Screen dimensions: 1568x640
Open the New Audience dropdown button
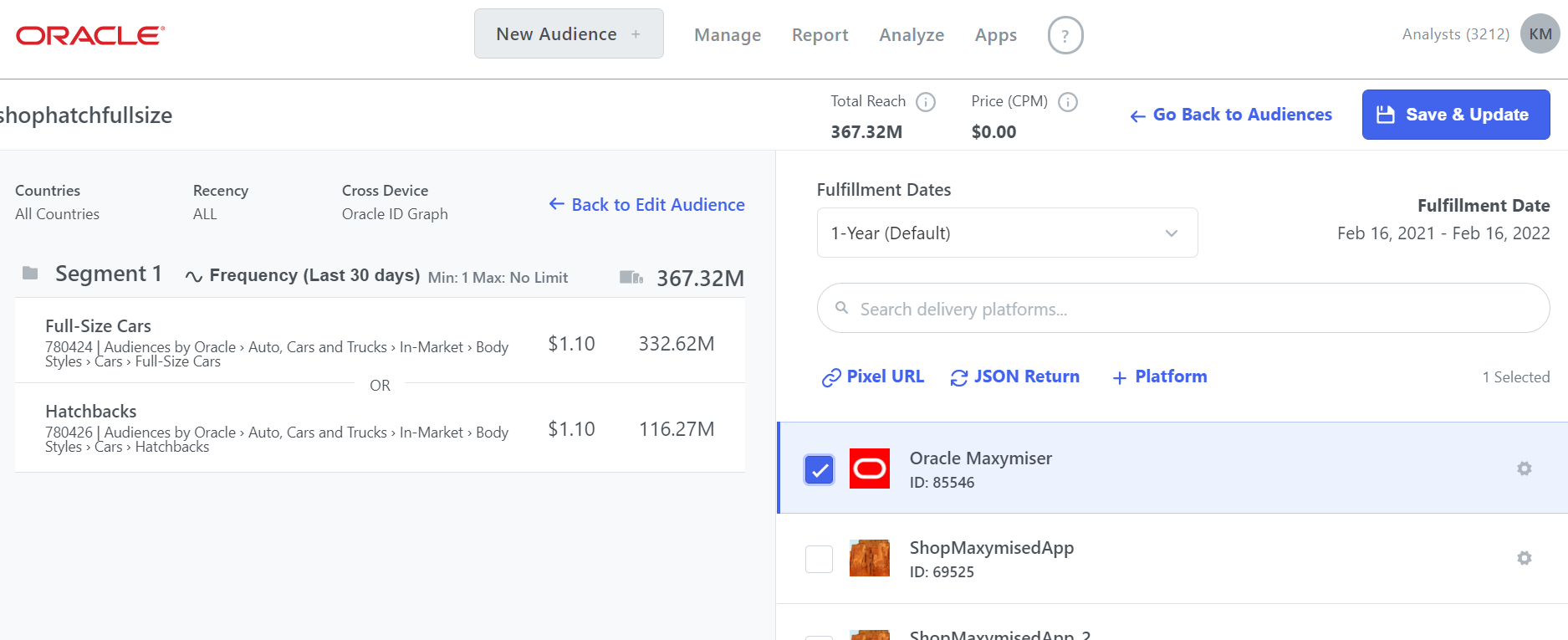pos(569,34)
